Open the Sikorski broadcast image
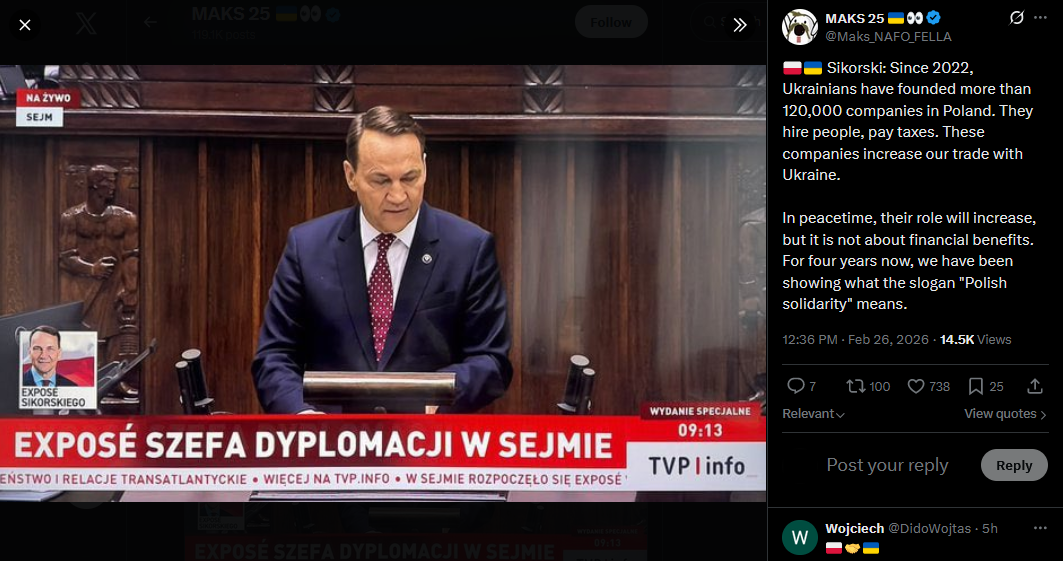The height and width of the screenshot is (561, 1063). 383,283
